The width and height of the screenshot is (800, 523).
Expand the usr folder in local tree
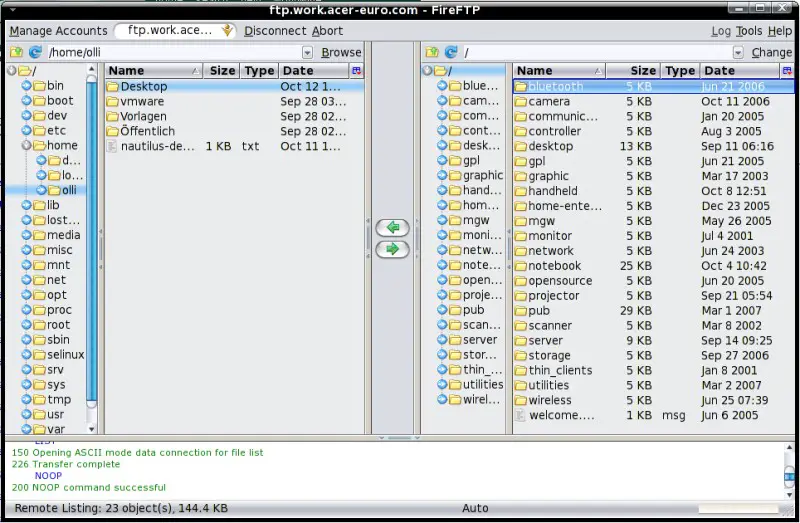click(27, 414)
